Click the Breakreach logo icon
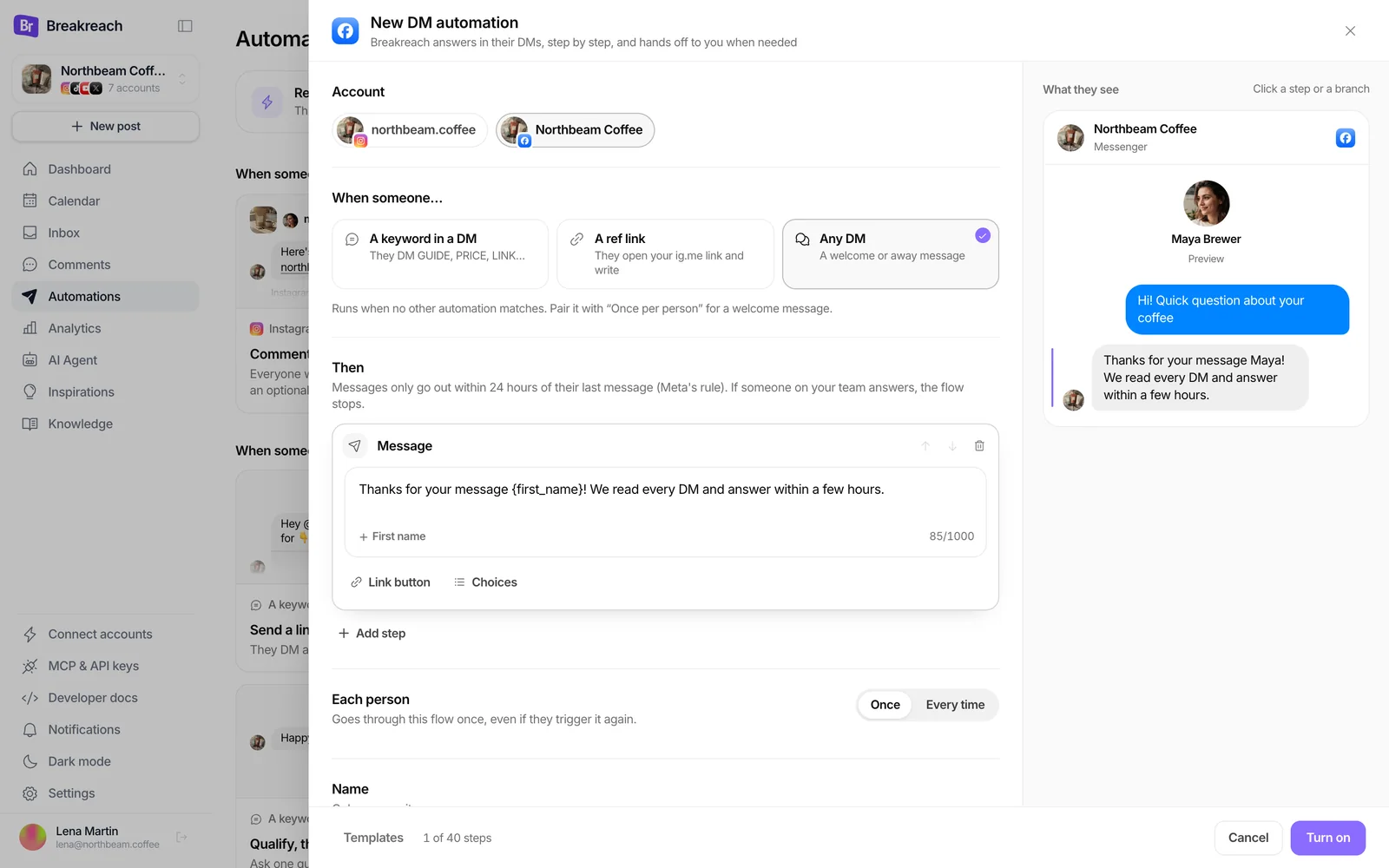 coord(26,26)
